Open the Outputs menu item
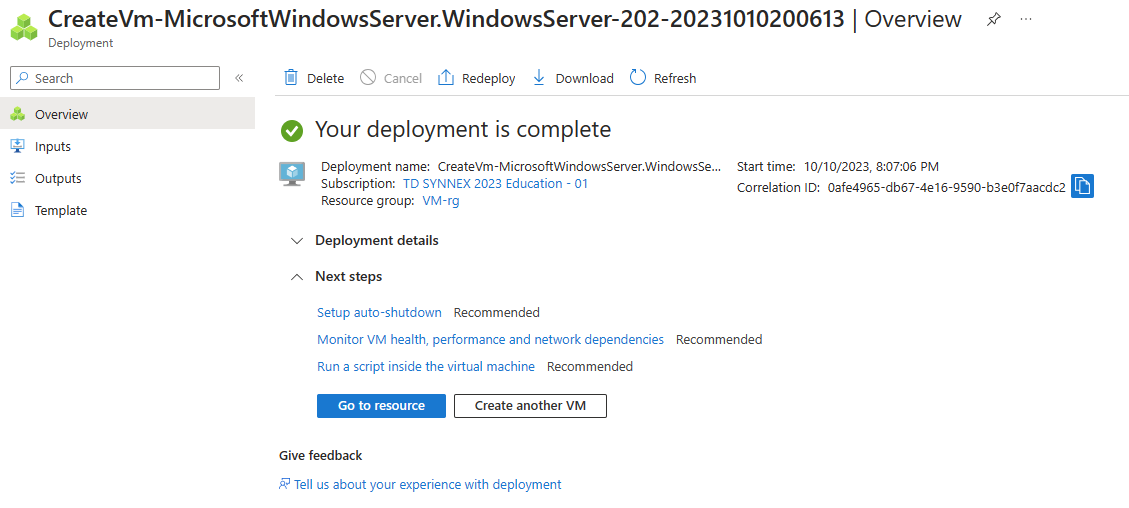Screen dimensions: 1129x508 pyautogui.click(x=127, y=178)
